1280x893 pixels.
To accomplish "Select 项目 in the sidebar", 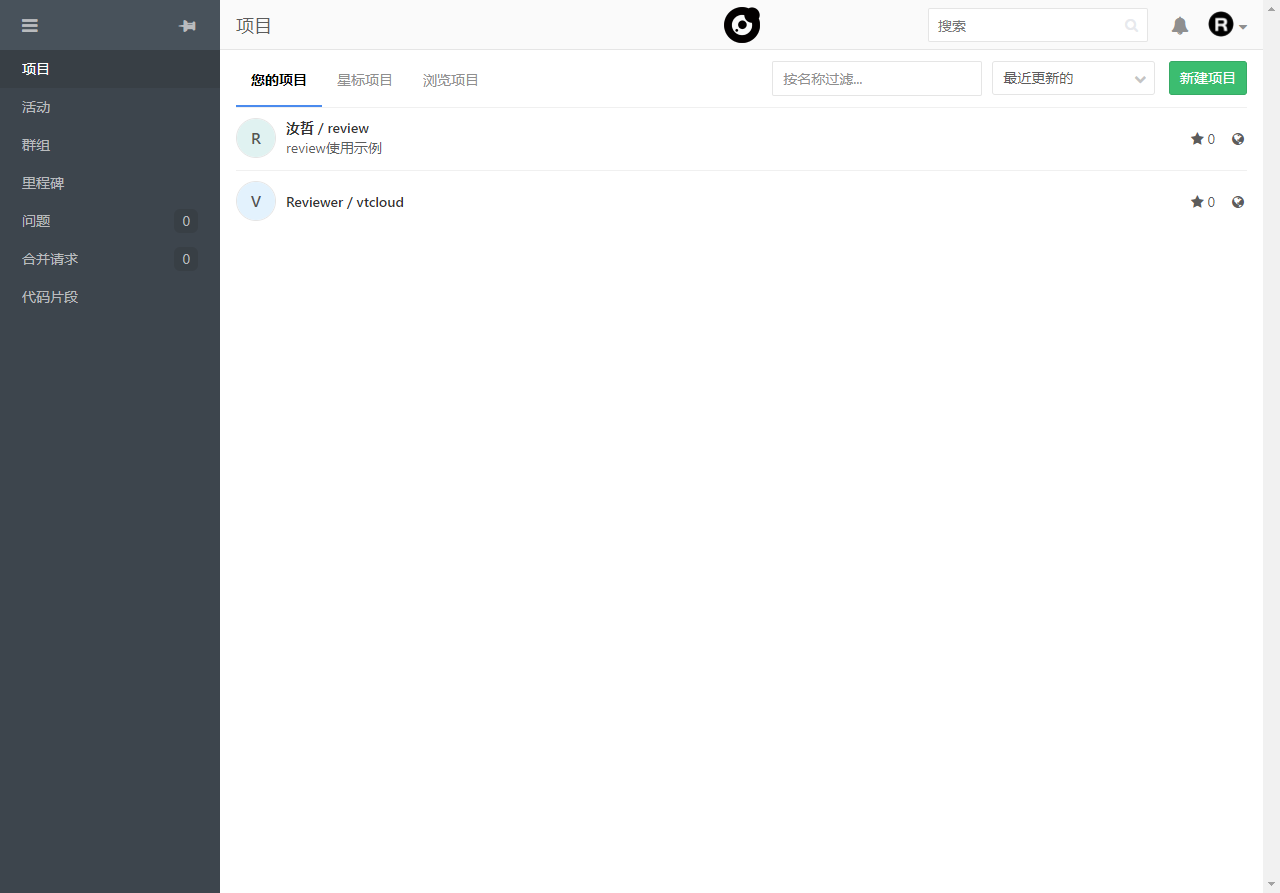I will coord(110,69).
